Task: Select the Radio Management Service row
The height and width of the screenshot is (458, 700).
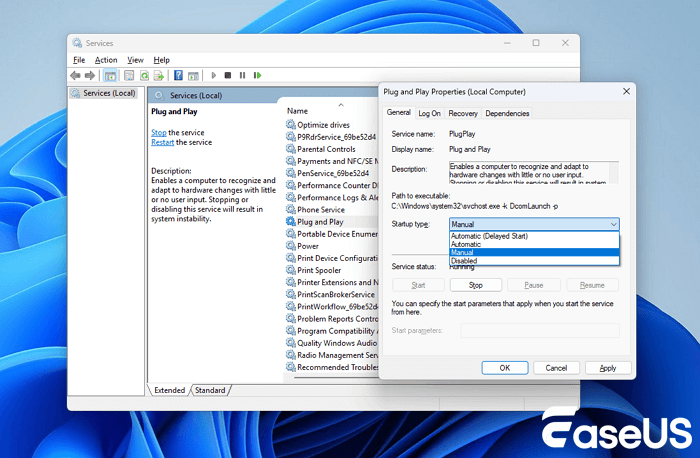Action: [331, 355]
